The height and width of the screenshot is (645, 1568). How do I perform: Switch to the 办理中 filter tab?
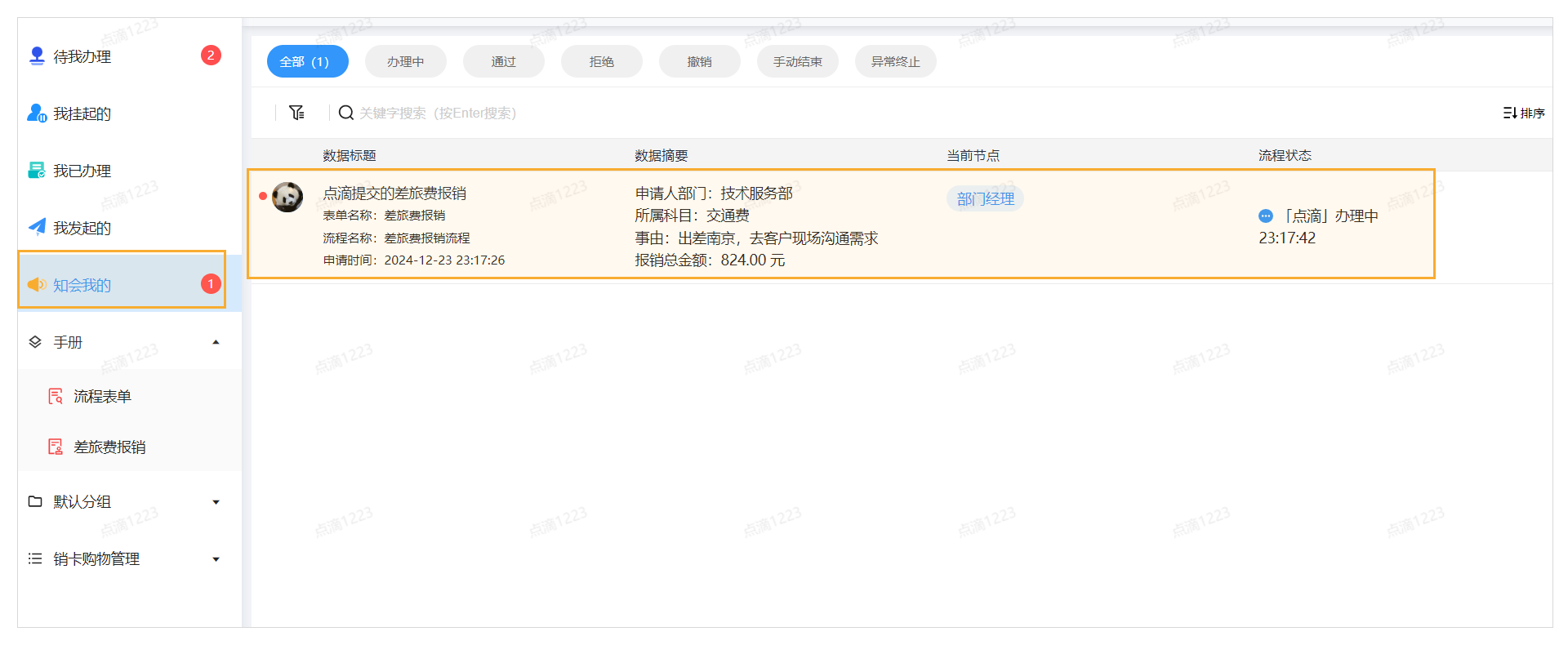406,61
